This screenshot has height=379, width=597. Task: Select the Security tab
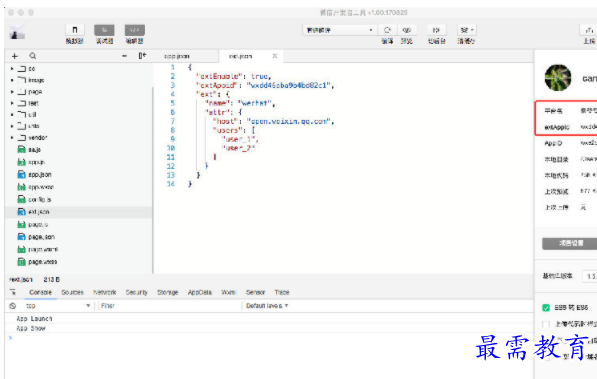click(136, 292)
